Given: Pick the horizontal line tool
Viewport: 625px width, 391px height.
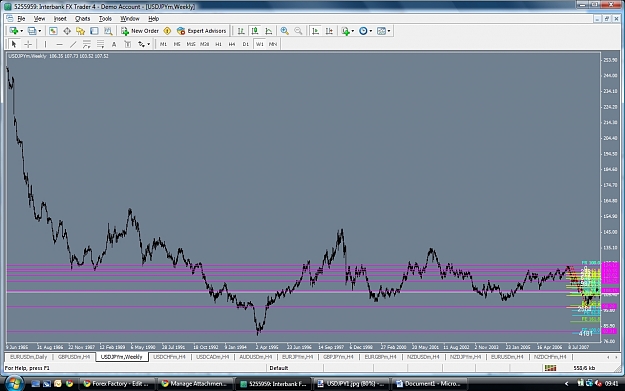Looking at the screenshot, I should pos(59,44).
